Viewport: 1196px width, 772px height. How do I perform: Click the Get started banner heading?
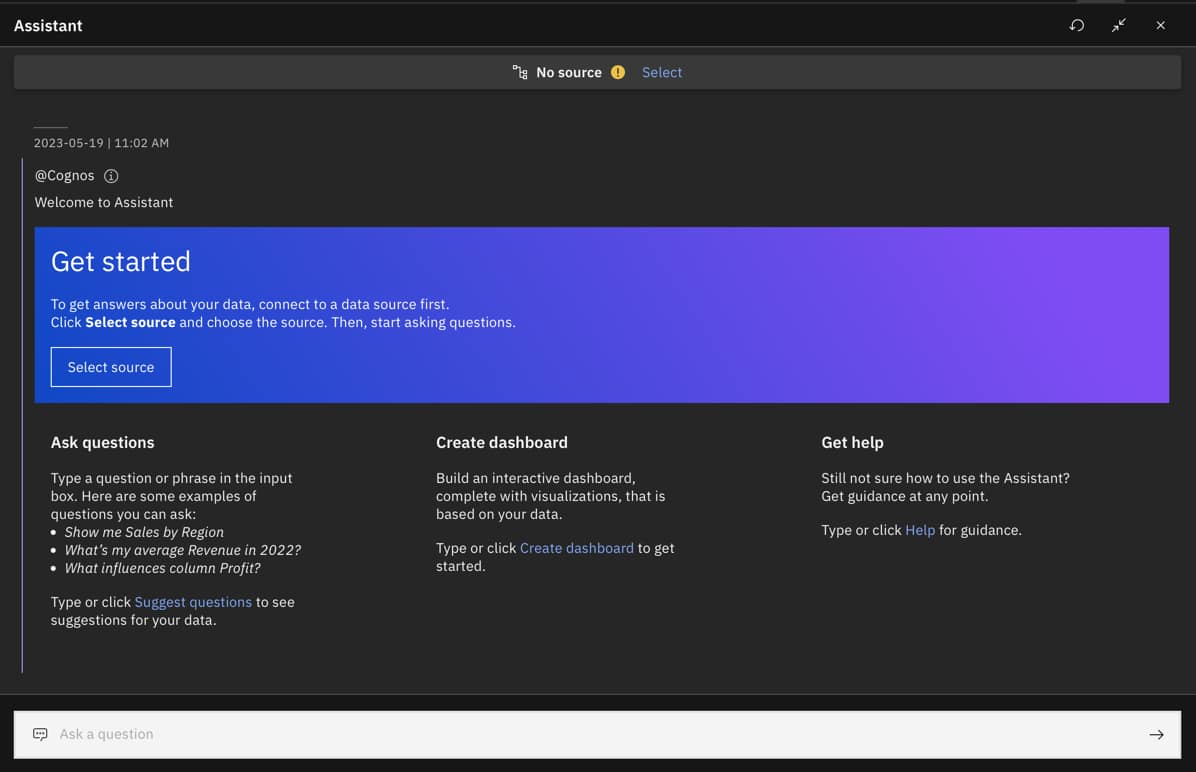point(121,262)
